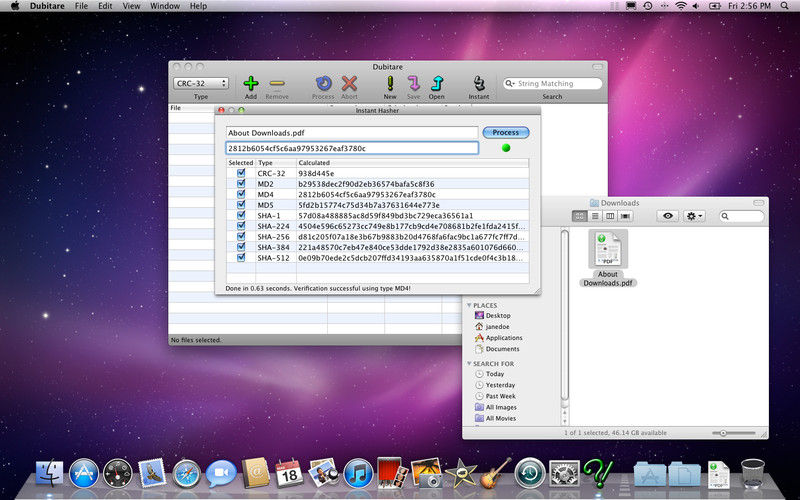The image size is (800, 500).
Task: Open the Apple menu
Action: tap(15, 6)
